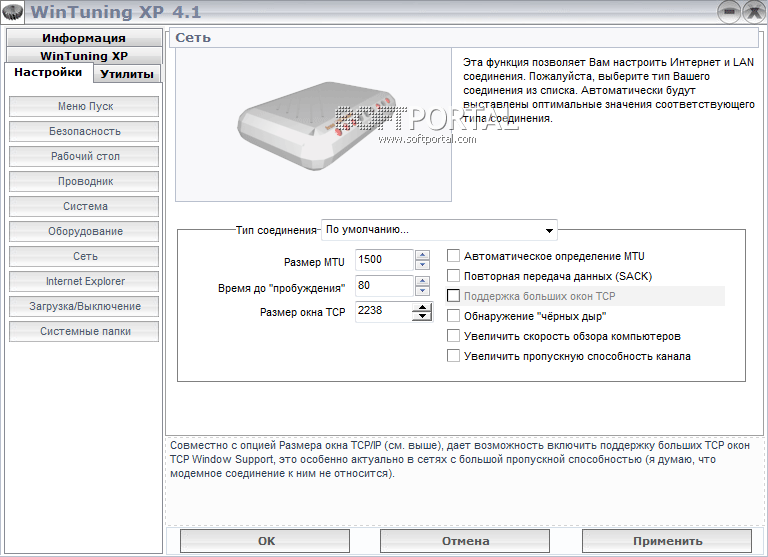The height and width of the screenshot is (557, 768).
Task: Click the Размер MTU value field
Action: pyautogui.click(x=384, y=260)
